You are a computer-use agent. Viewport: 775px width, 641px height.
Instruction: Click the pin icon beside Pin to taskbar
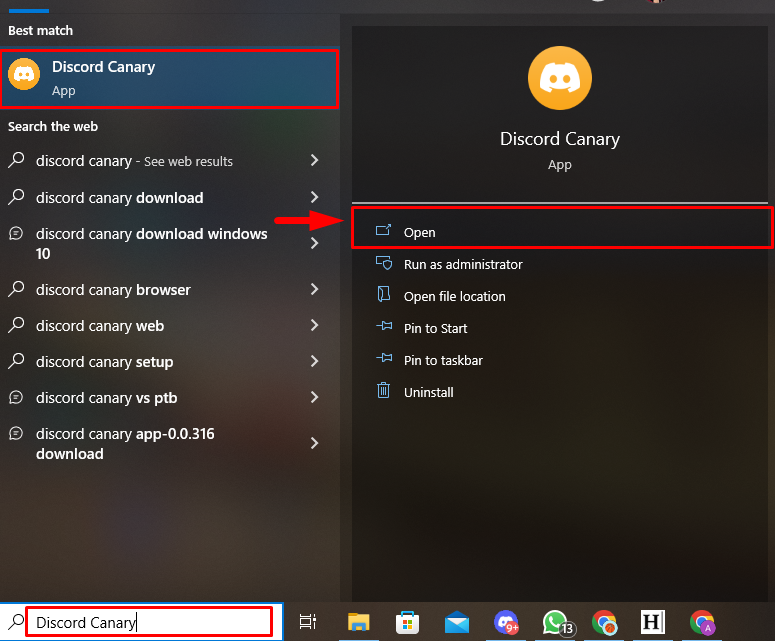click(x=384, y=358)
